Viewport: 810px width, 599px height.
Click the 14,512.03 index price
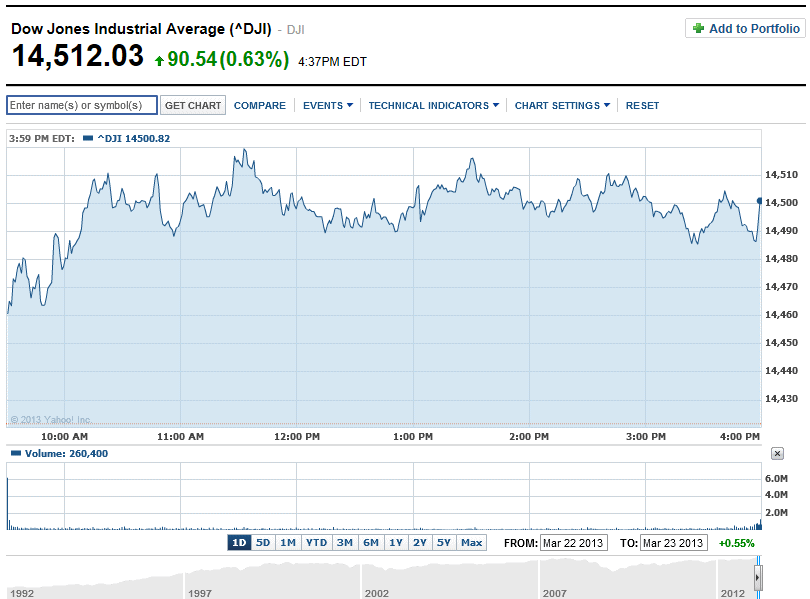click(77, 56)
